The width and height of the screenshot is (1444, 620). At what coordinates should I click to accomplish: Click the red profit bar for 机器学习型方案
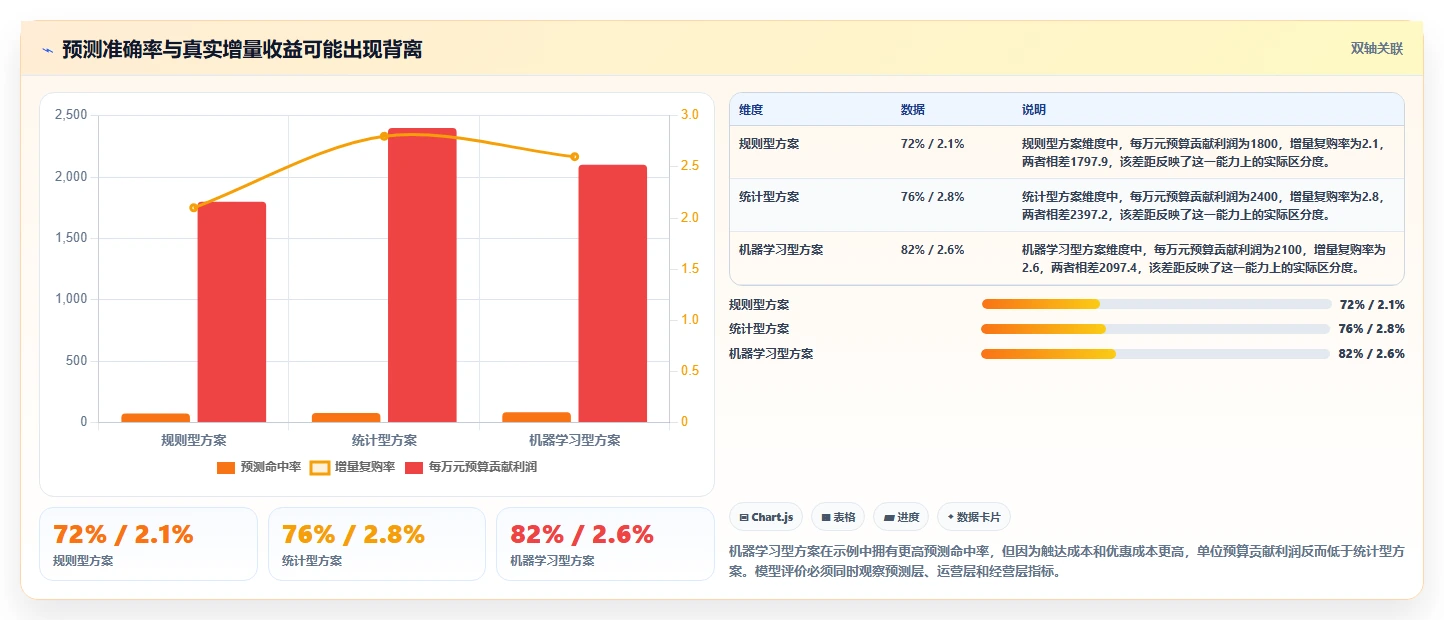coord(613,293)
